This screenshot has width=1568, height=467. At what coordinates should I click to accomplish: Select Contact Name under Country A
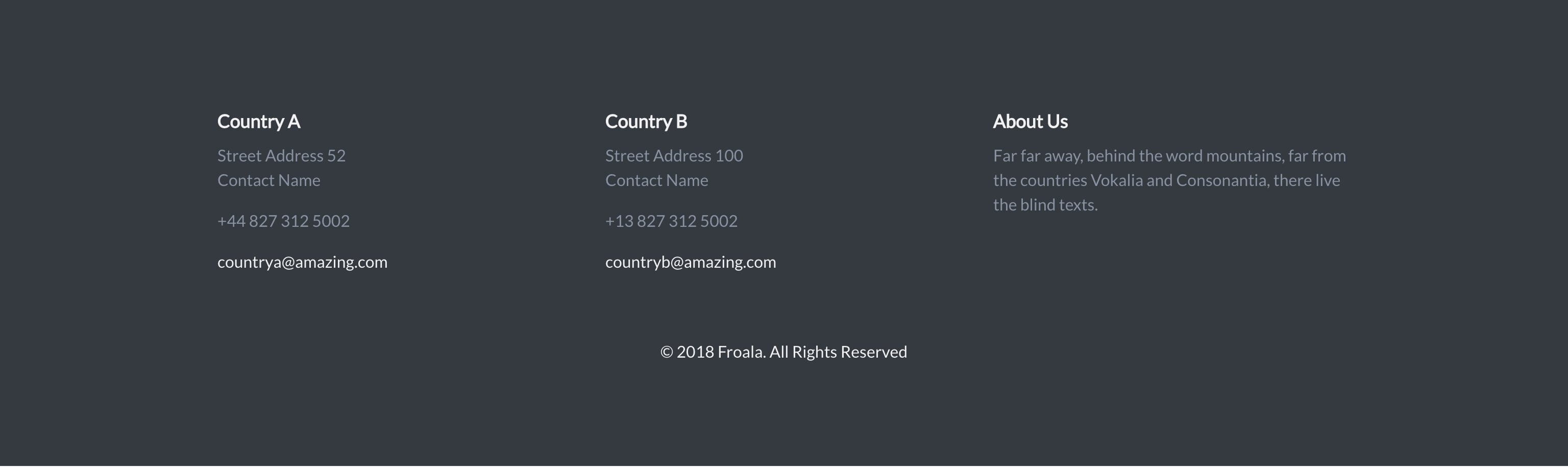[268, 180]
